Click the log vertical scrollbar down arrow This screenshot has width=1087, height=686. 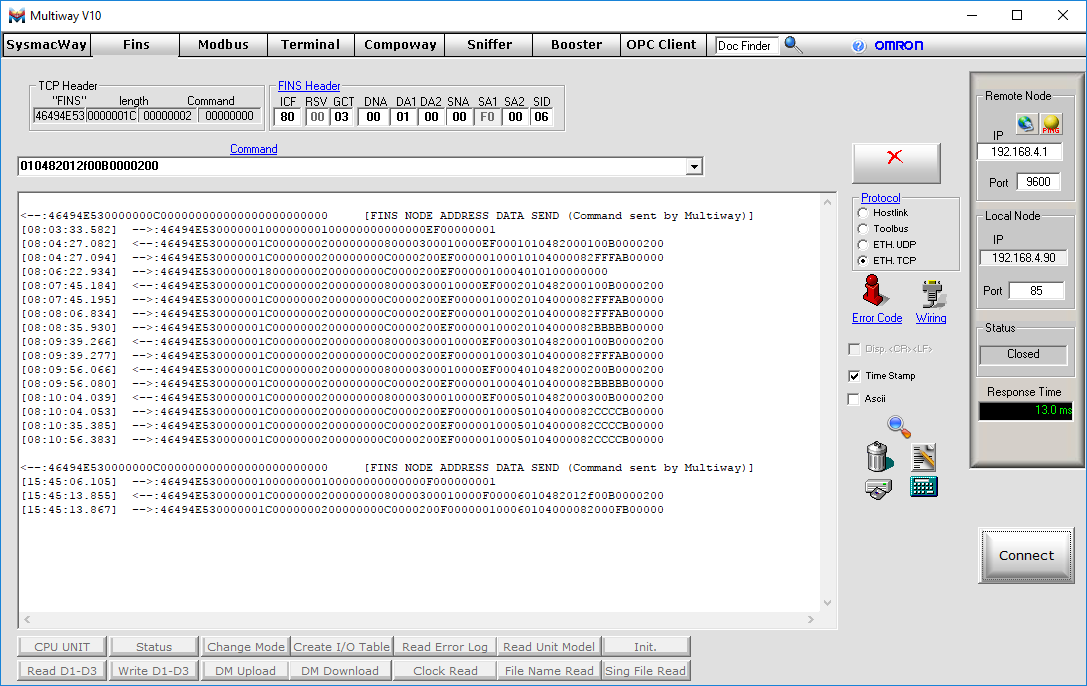coord(827,603)
